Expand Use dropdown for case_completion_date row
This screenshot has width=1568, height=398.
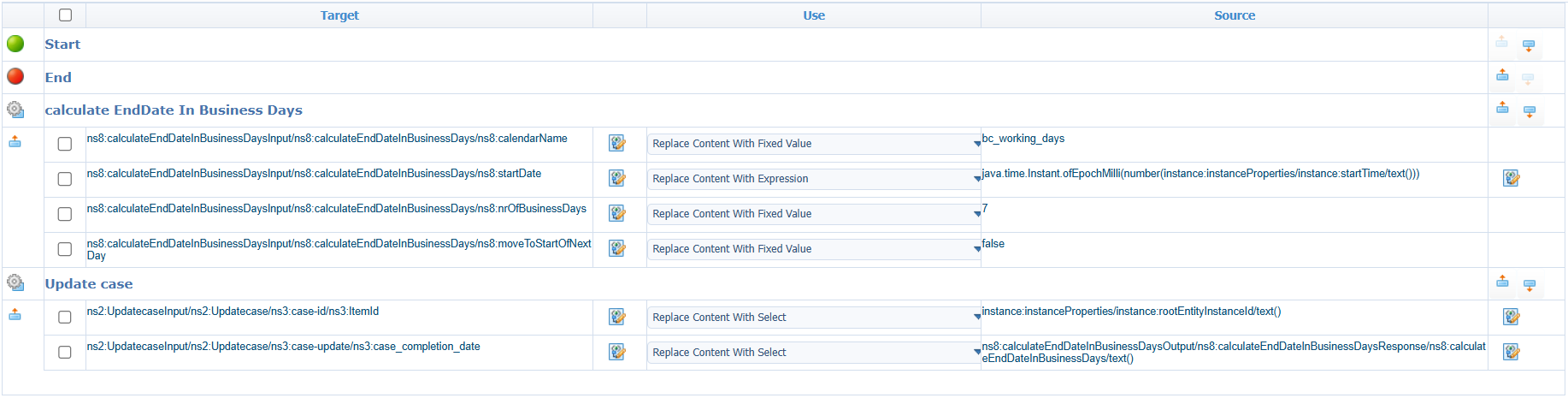tap(813, 353)
